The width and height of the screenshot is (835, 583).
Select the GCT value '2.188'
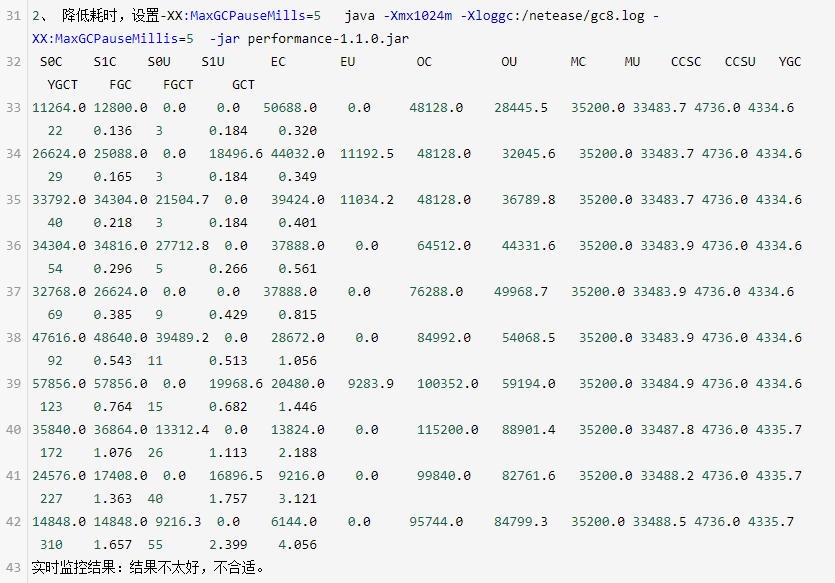pyautogui.click(x=297, y=453)
